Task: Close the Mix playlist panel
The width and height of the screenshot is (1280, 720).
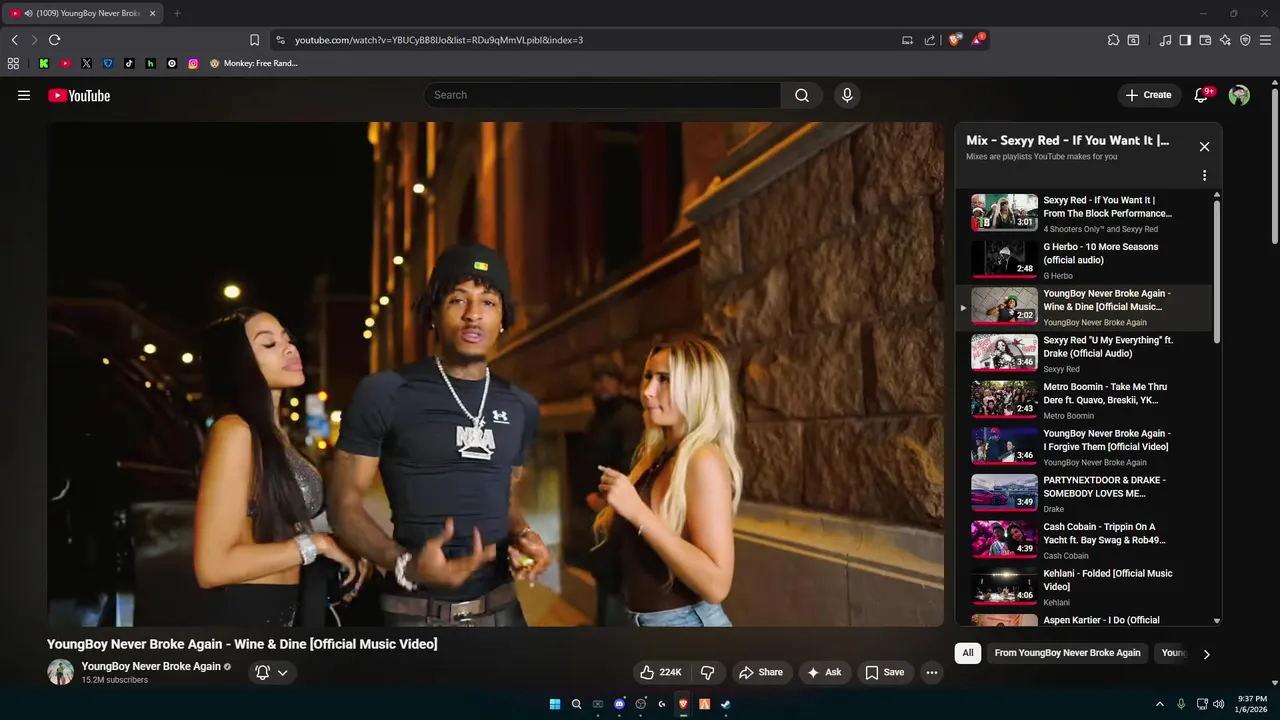Action: coord(1204,146)
